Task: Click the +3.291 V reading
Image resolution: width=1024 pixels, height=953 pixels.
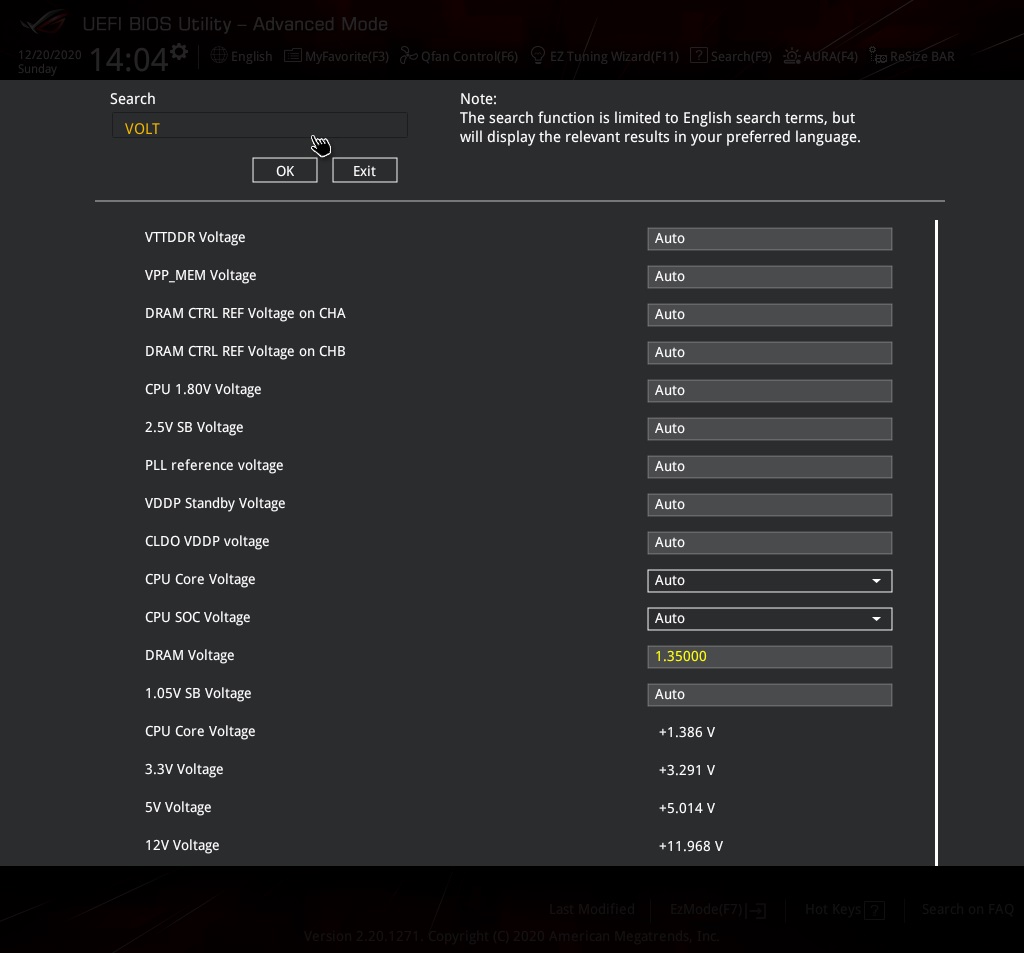Action: point(686,770)
